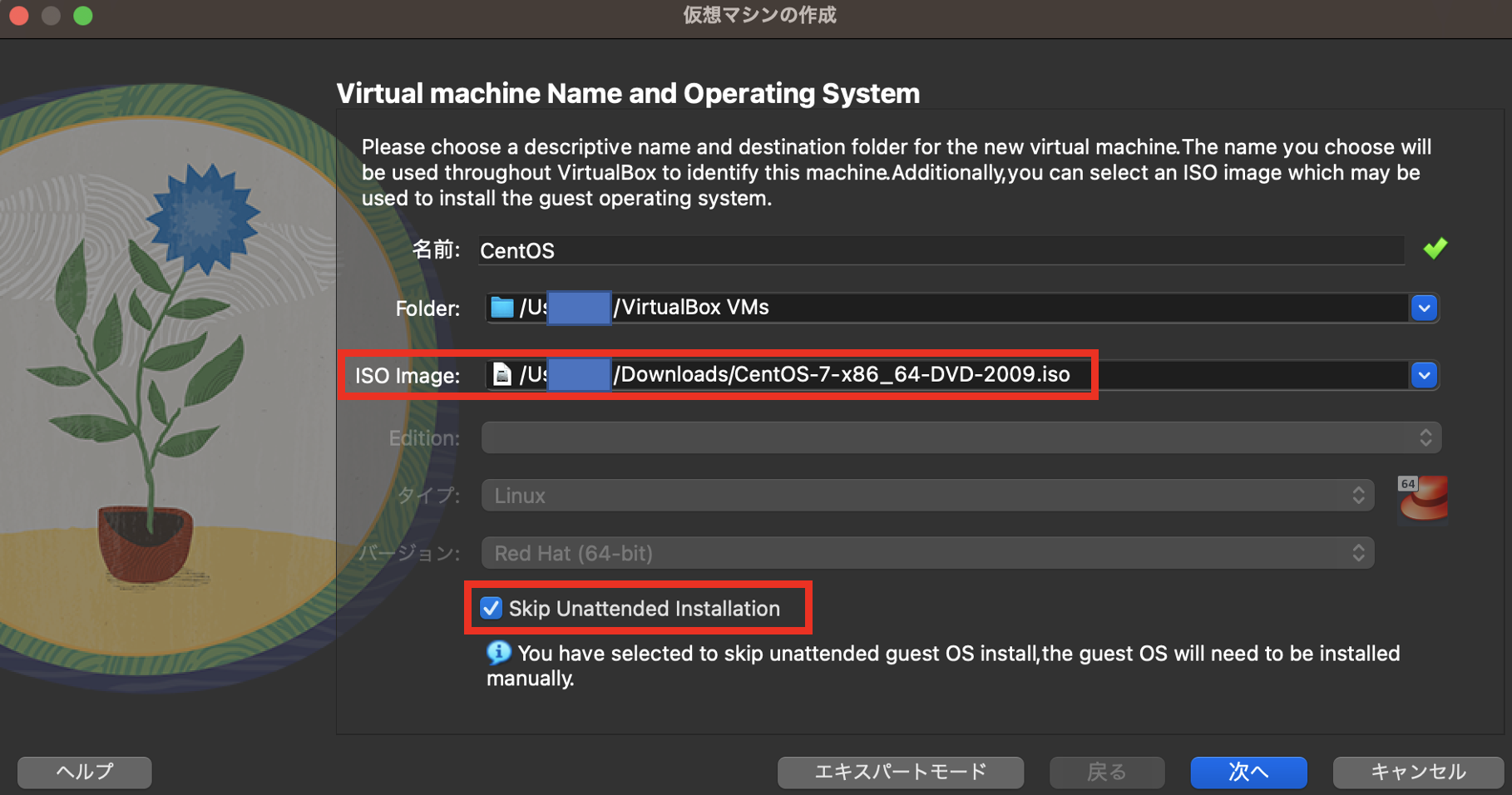Click the 名前 field containing CentOS
The image size is (1512, 795).
(941, 250)
